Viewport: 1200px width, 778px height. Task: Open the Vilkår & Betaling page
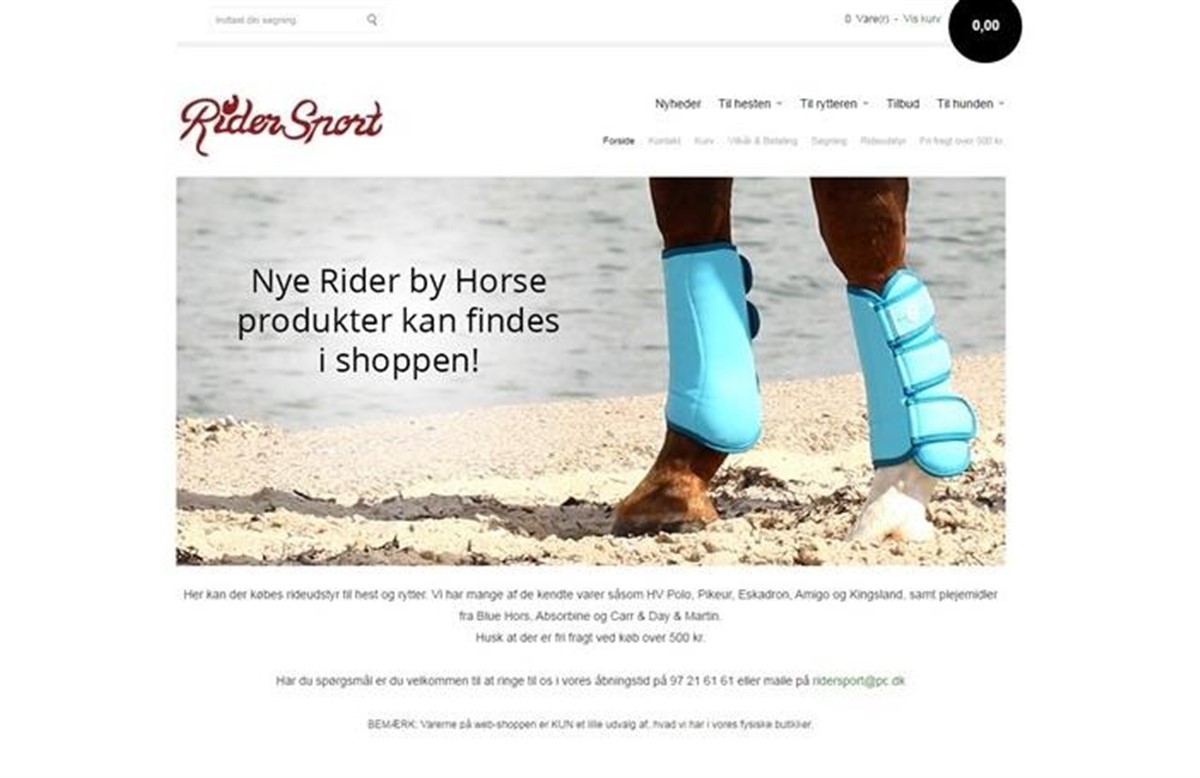click(763, 141)
